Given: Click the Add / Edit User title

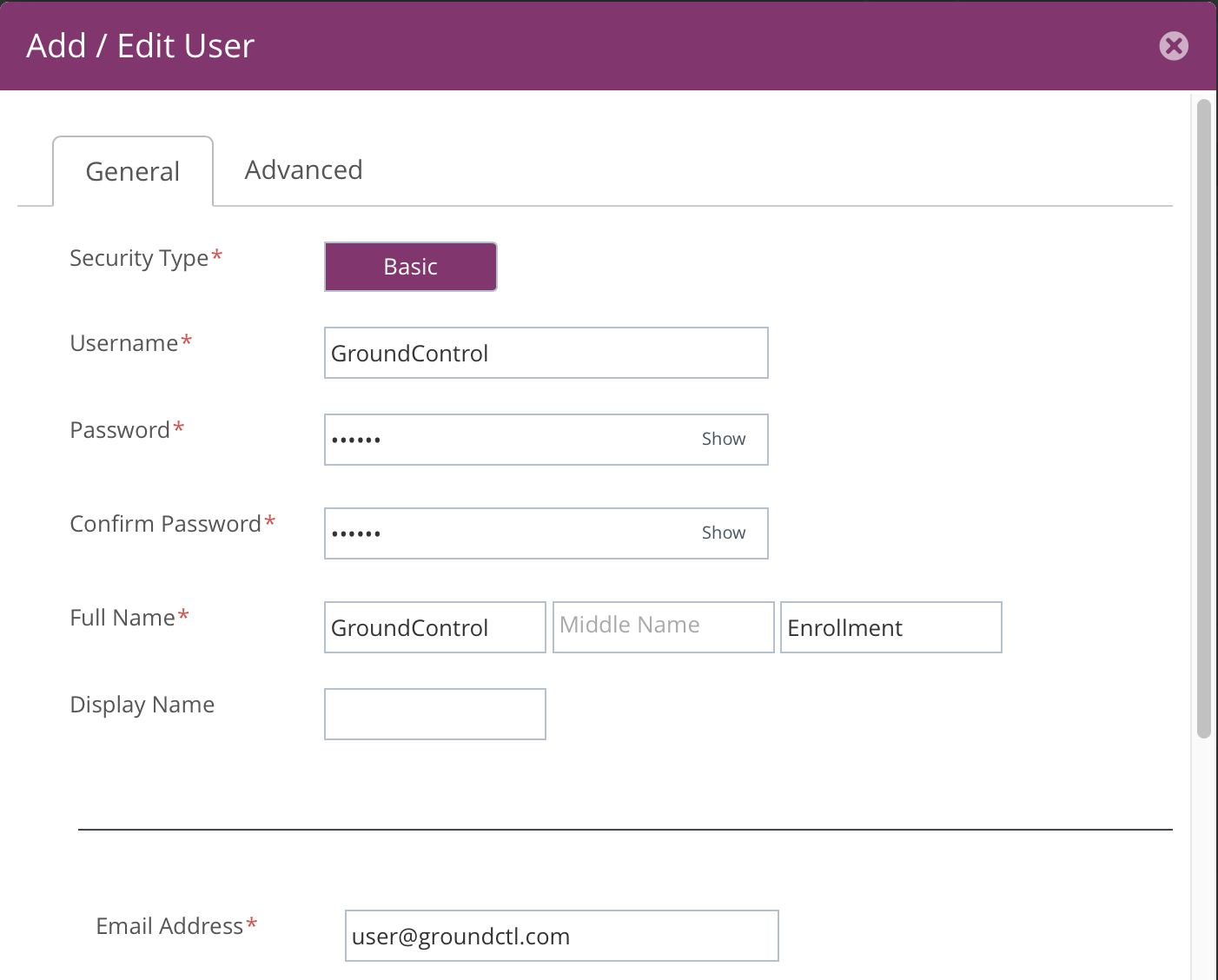Looking at the screenshot, I should 141,46.
